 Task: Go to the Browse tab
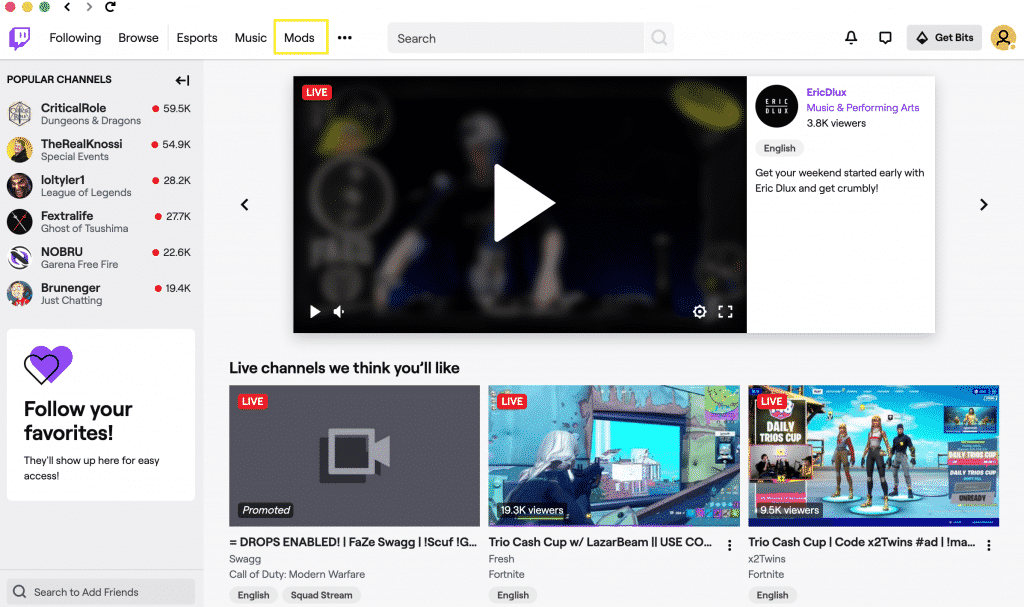click(138, 38)
